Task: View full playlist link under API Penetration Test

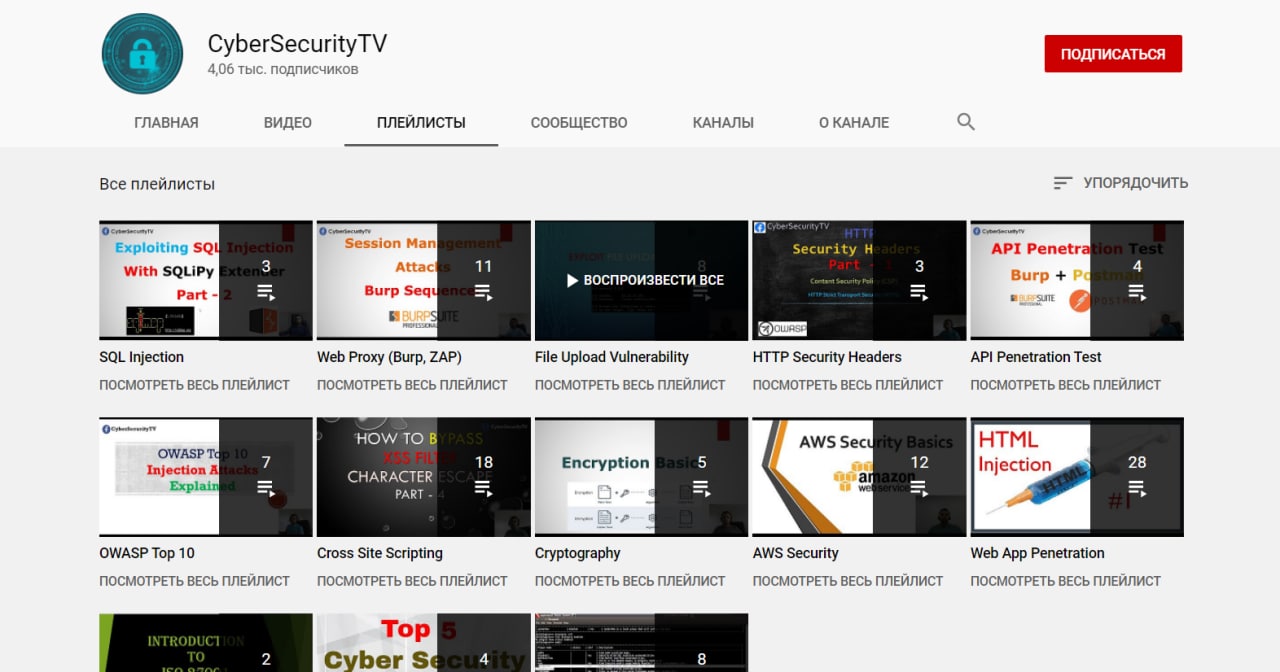Action: coord(1066,385)
